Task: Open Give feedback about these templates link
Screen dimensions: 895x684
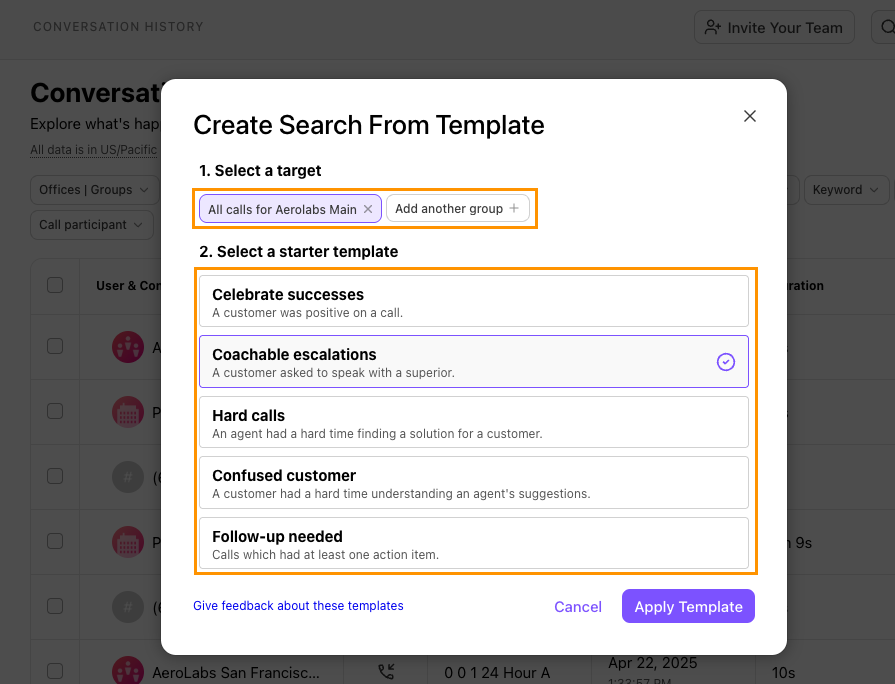Action: (298, 606)
